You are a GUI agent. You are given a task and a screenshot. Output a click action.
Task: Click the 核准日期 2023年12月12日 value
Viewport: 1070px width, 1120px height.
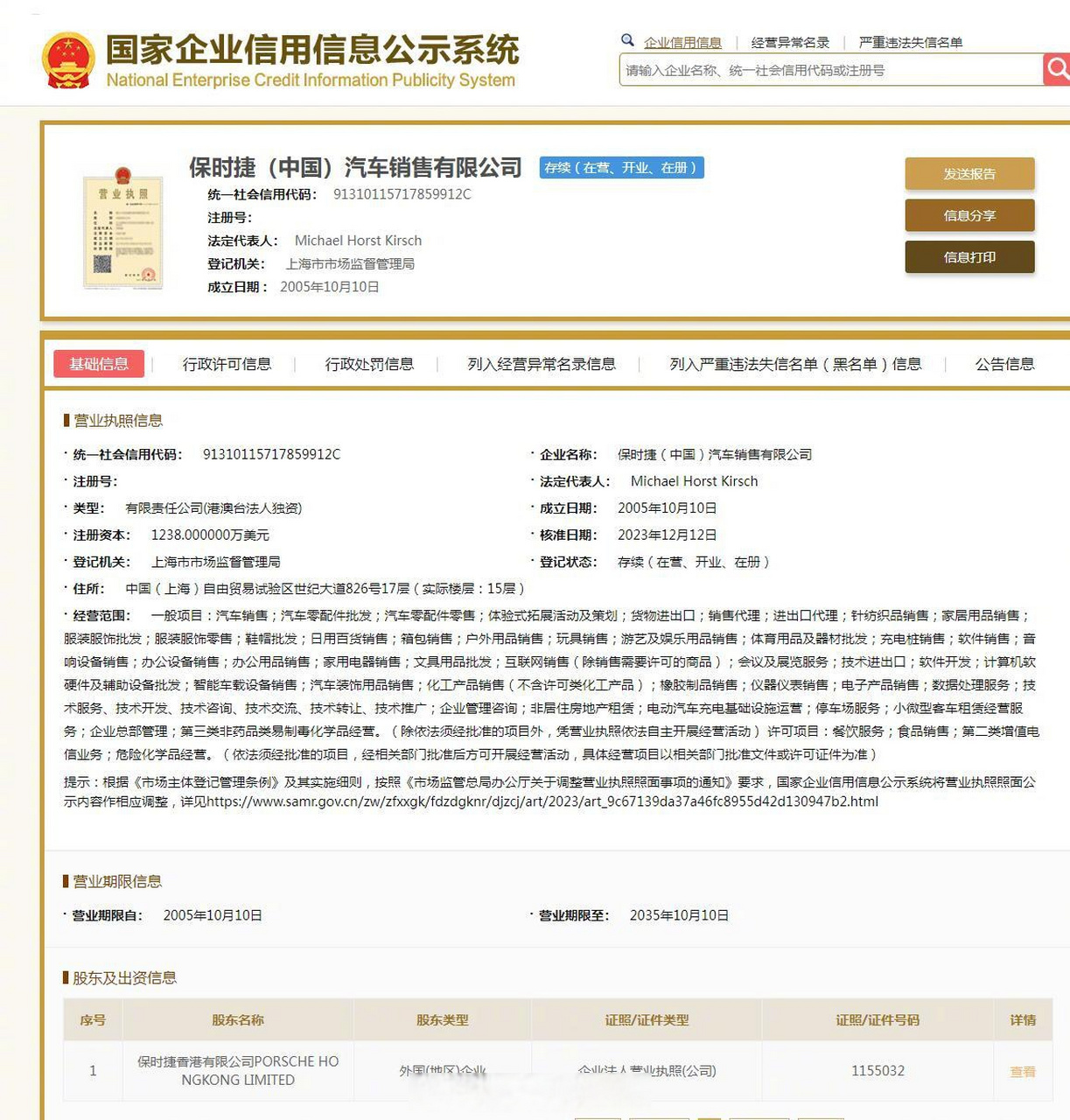pyautogui.click(x=668, y=535)
